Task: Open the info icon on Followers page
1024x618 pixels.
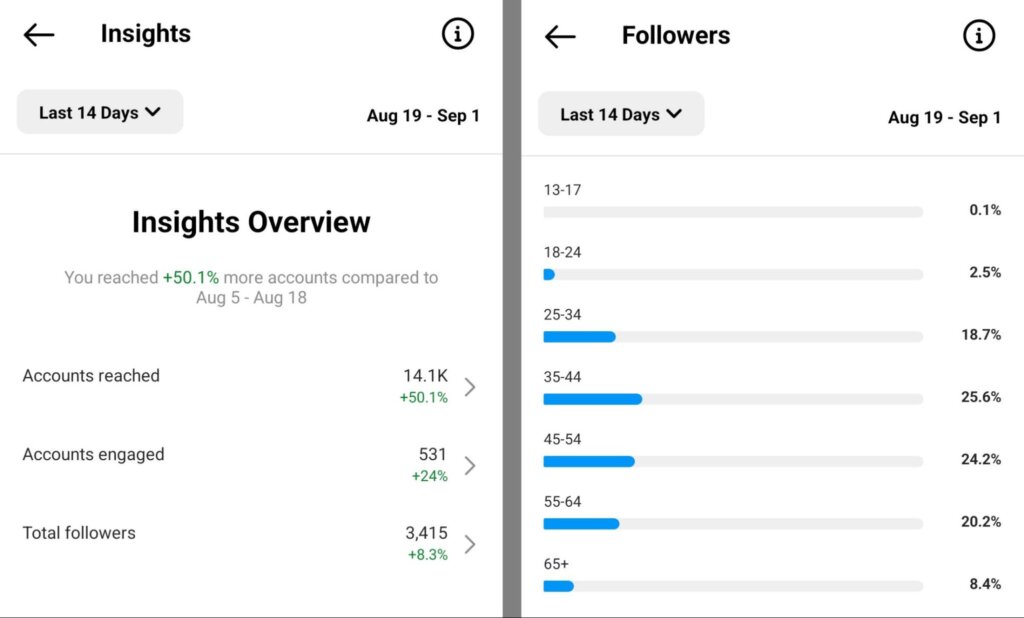Action: tap(978, 36)
